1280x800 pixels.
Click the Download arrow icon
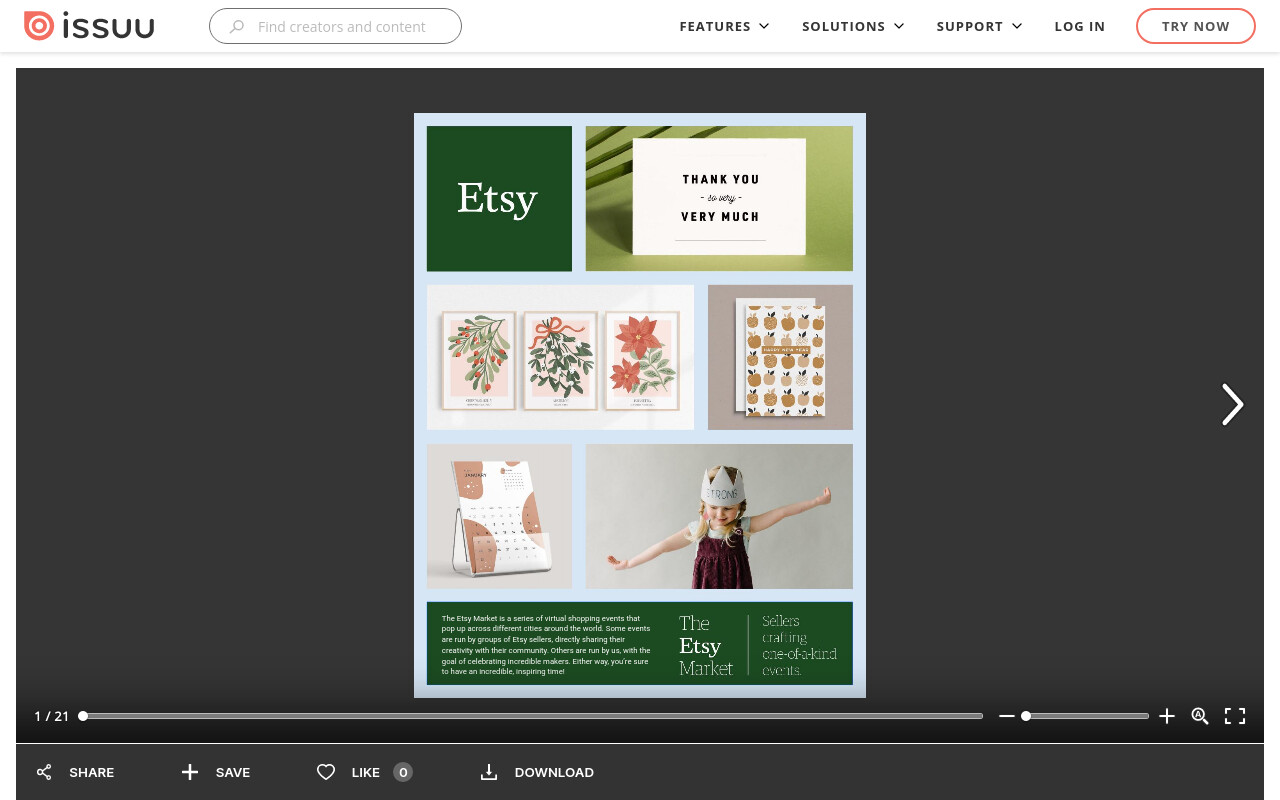(x=489, y=772)
